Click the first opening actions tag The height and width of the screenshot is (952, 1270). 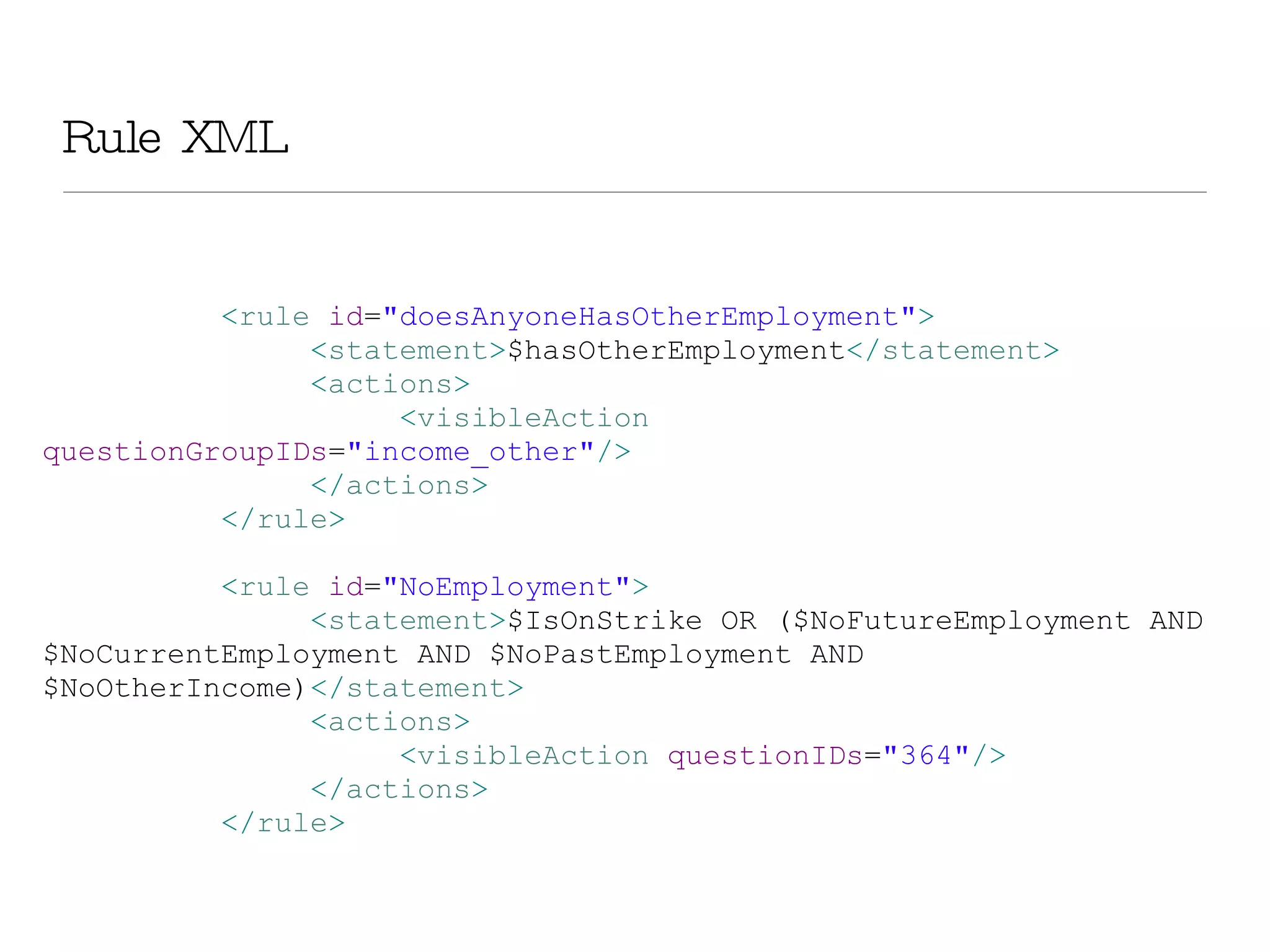[x=391, y=384]
